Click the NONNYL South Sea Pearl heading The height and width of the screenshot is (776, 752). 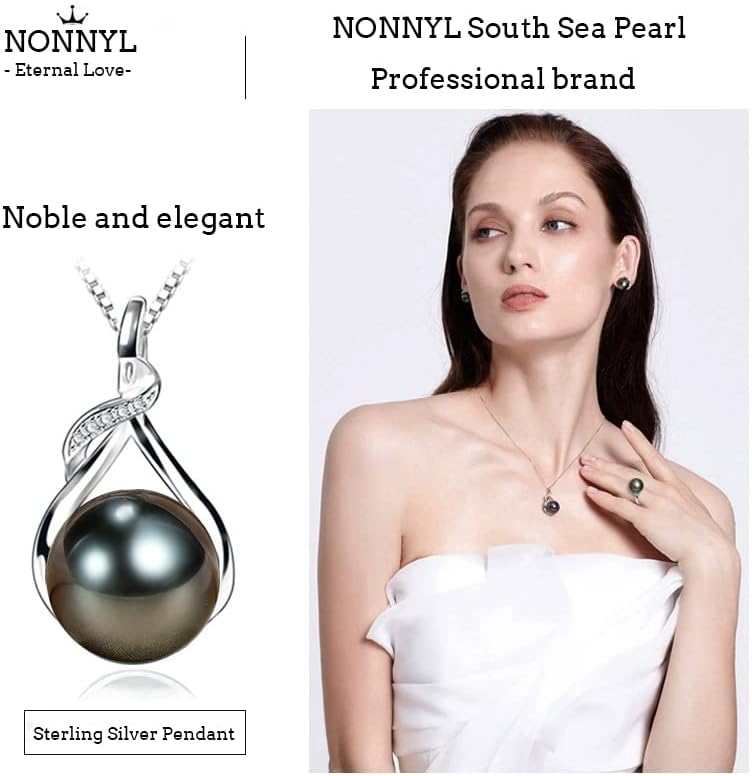point(509,28)
